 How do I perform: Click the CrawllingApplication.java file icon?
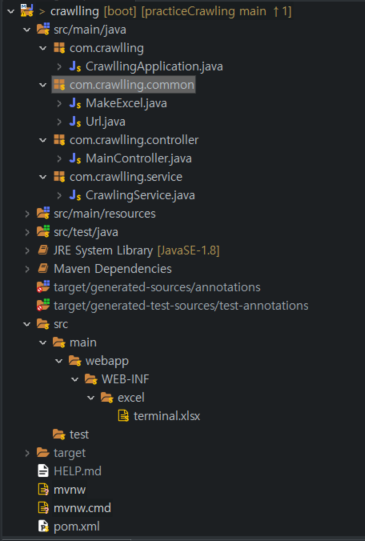[x=75, y=66]
